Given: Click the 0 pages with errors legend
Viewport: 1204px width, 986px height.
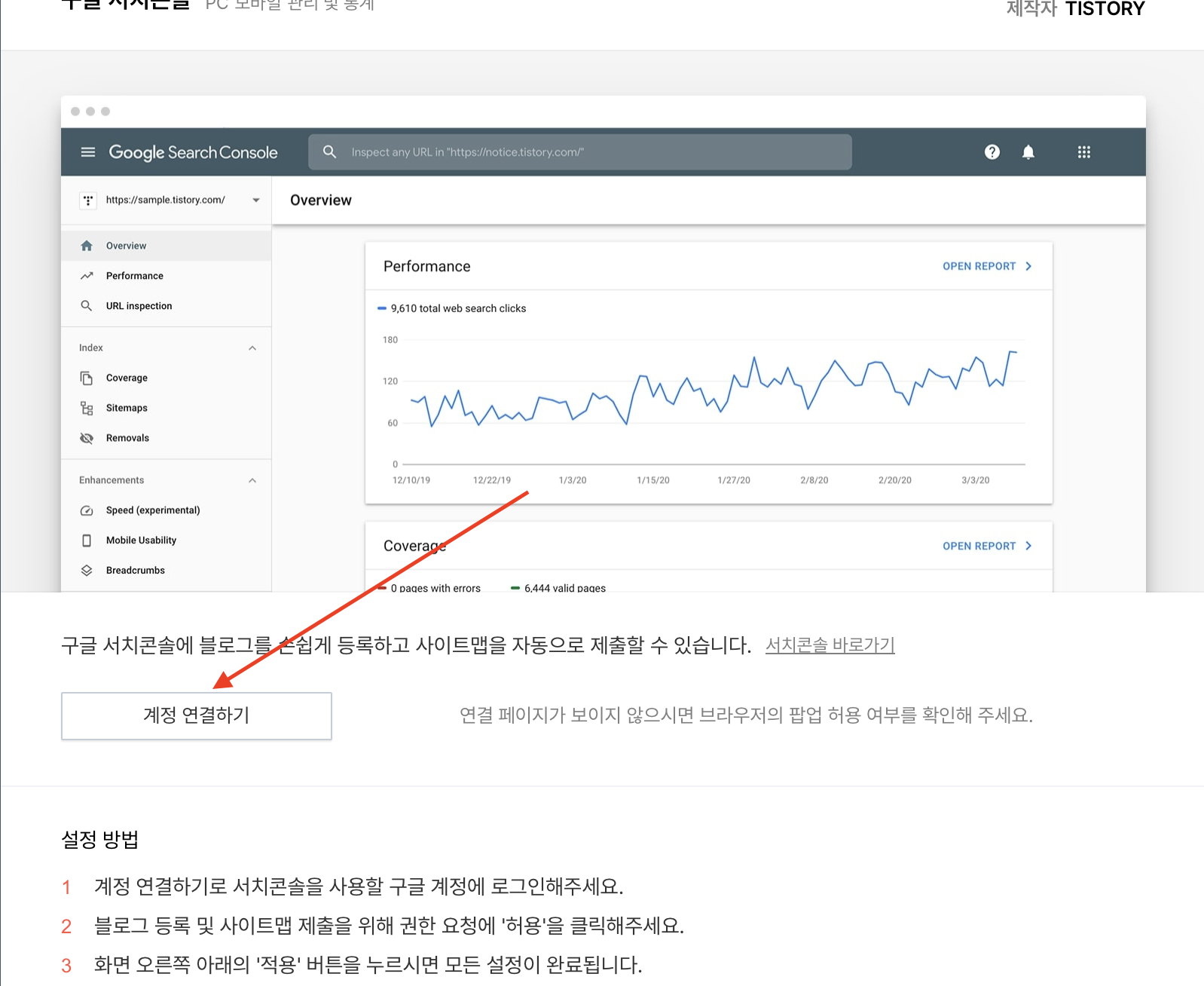Looking at the screenshot, I should 429,587.
